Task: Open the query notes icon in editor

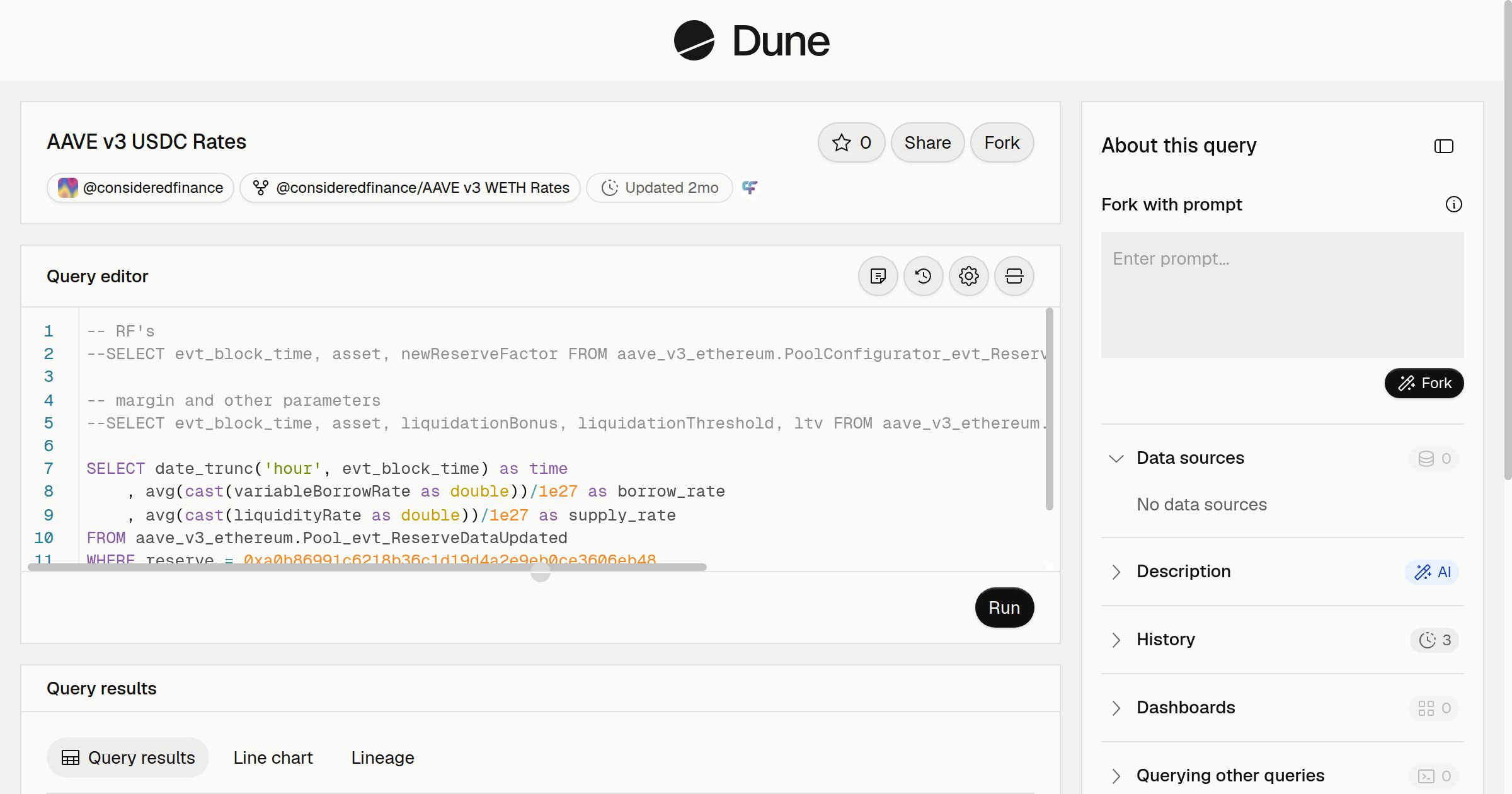Action: coord(878,276)
